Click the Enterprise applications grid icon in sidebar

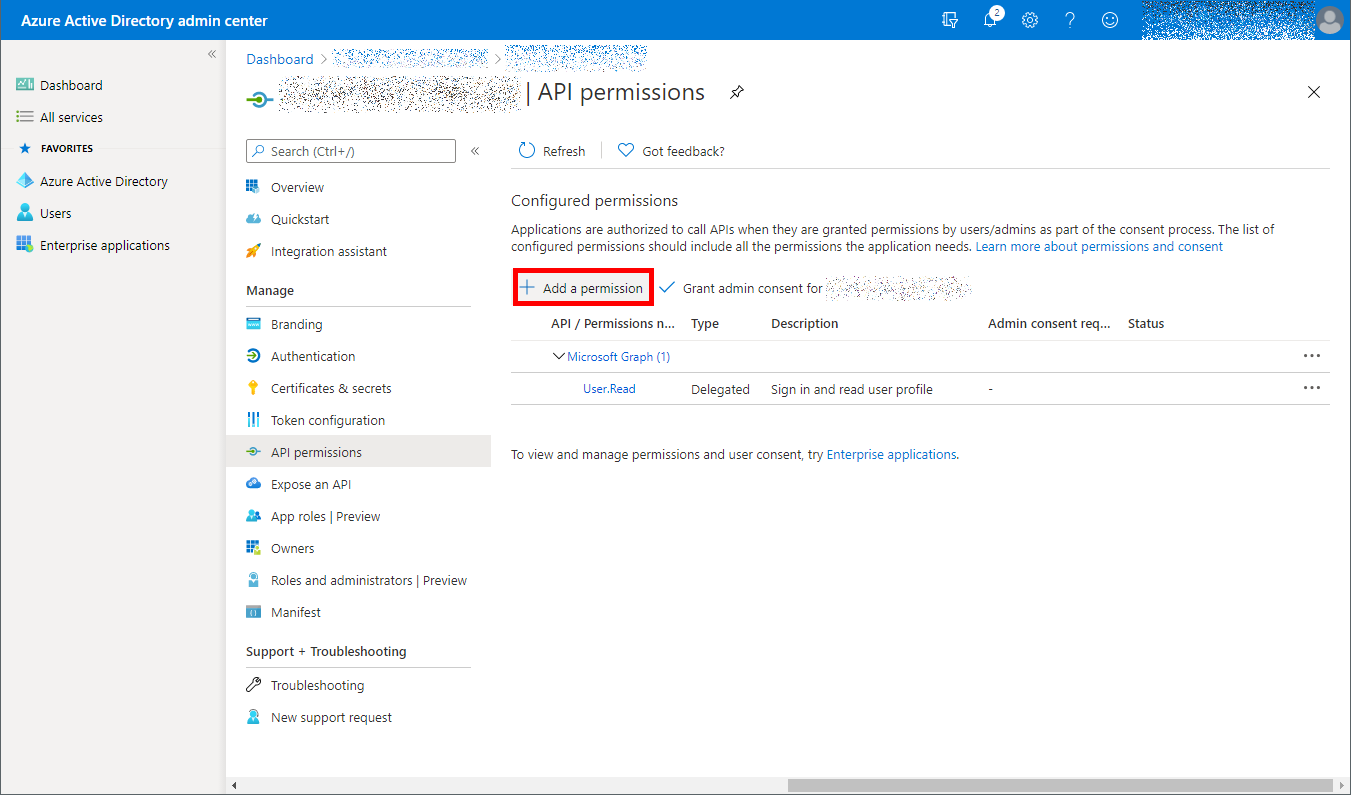point(25,245)
